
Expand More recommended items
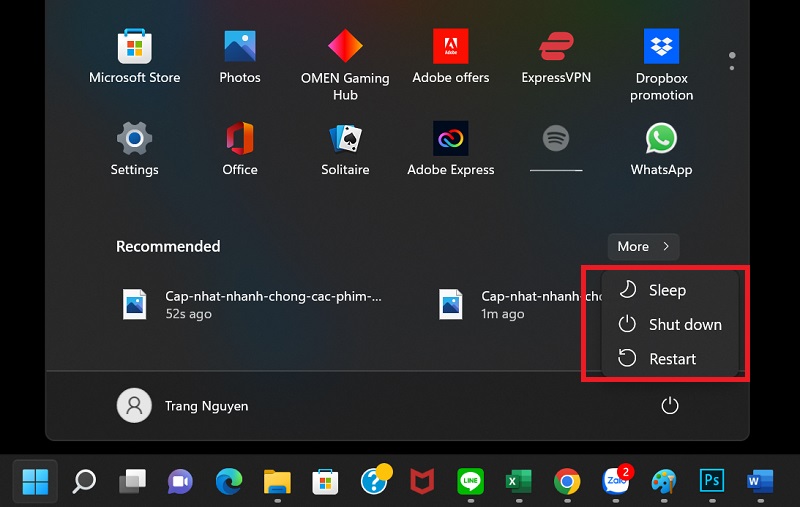point(643,246)
